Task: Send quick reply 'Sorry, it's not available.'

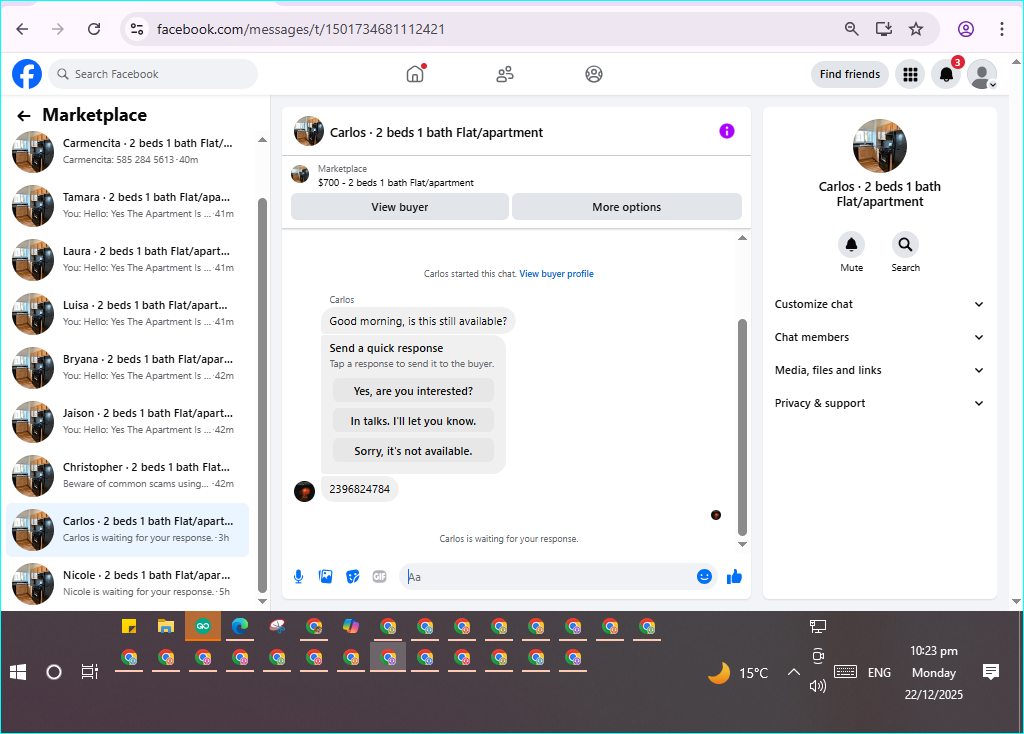Action: pyautogui.click(x=413, y=451)
